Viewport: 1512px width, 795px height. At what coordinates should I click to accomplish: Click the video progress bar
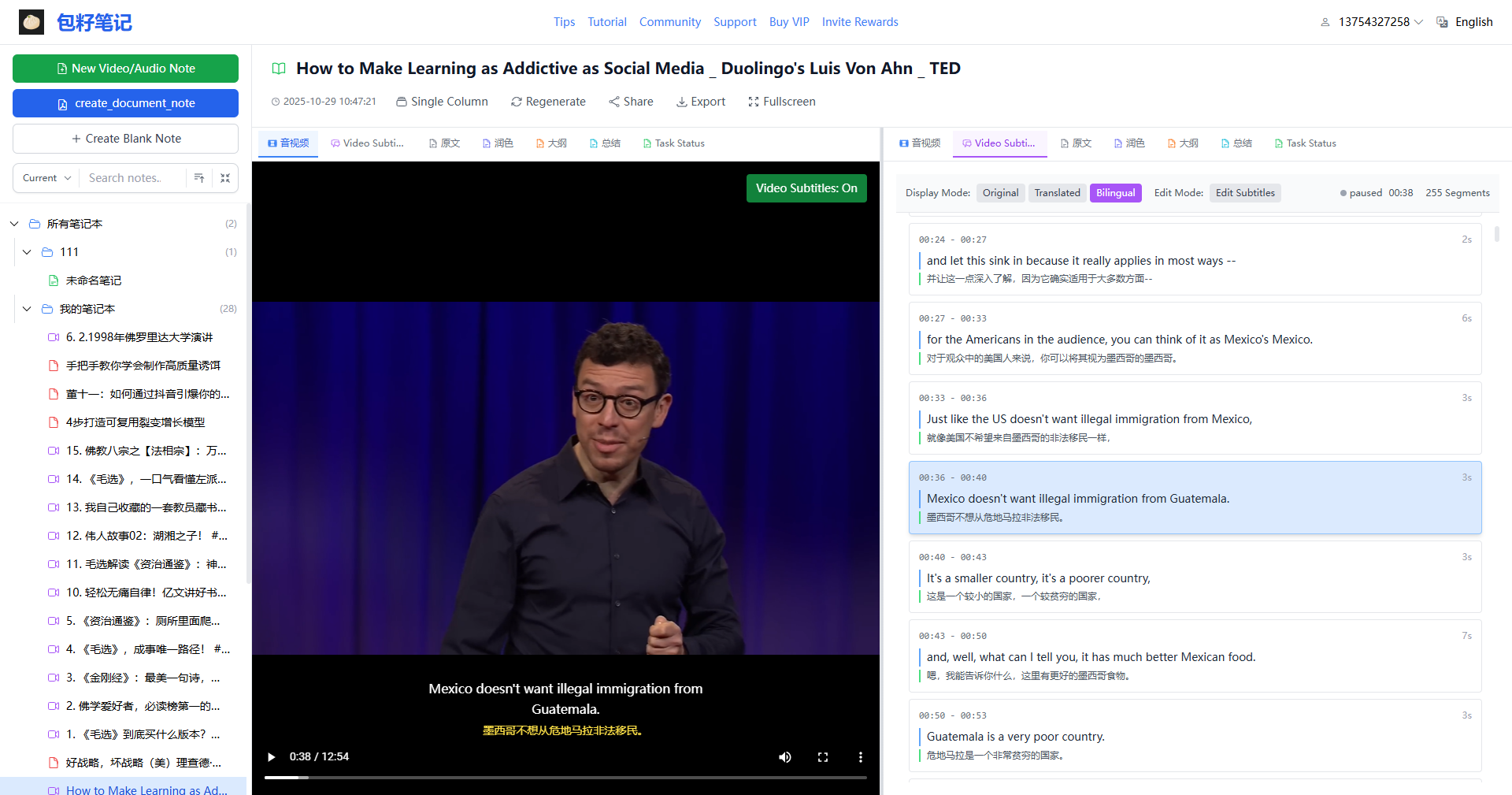(565, 778)
